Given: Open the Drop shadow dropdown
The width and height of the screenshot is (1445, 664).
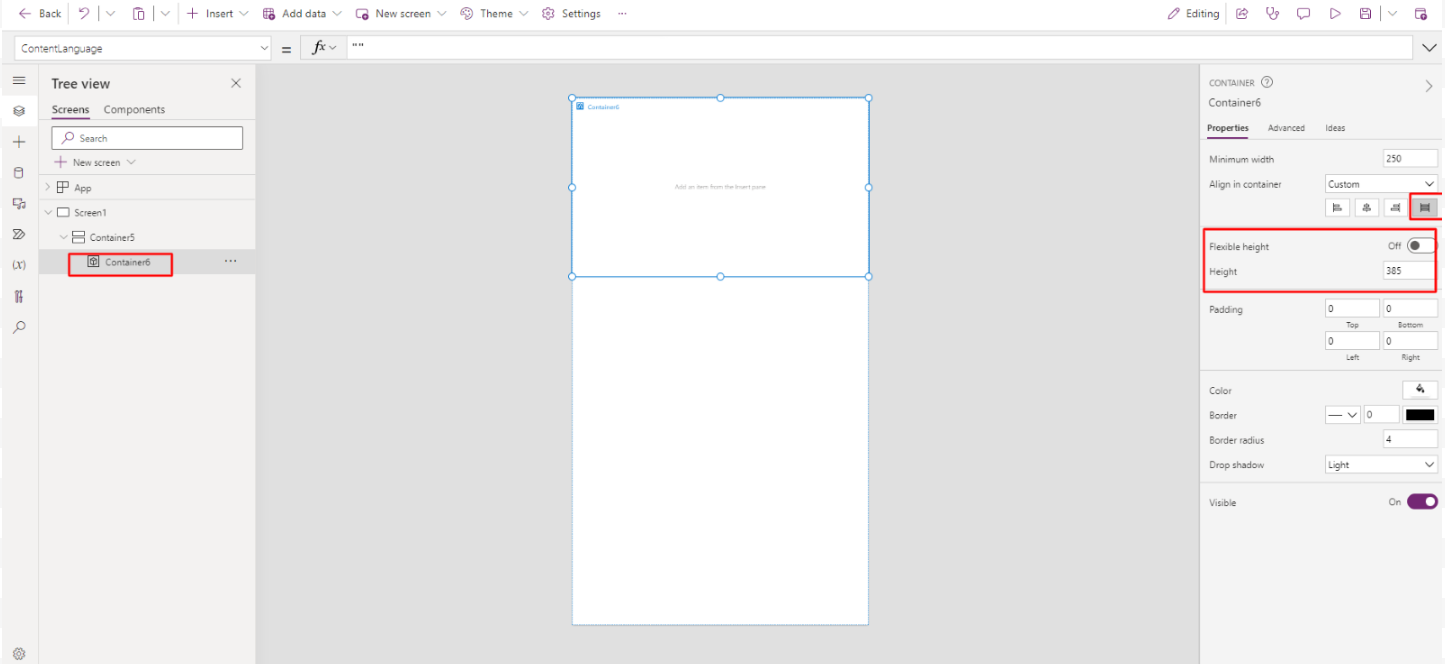Looking at the screenshot, I should pyautogui.click(x=1381, y=465).
